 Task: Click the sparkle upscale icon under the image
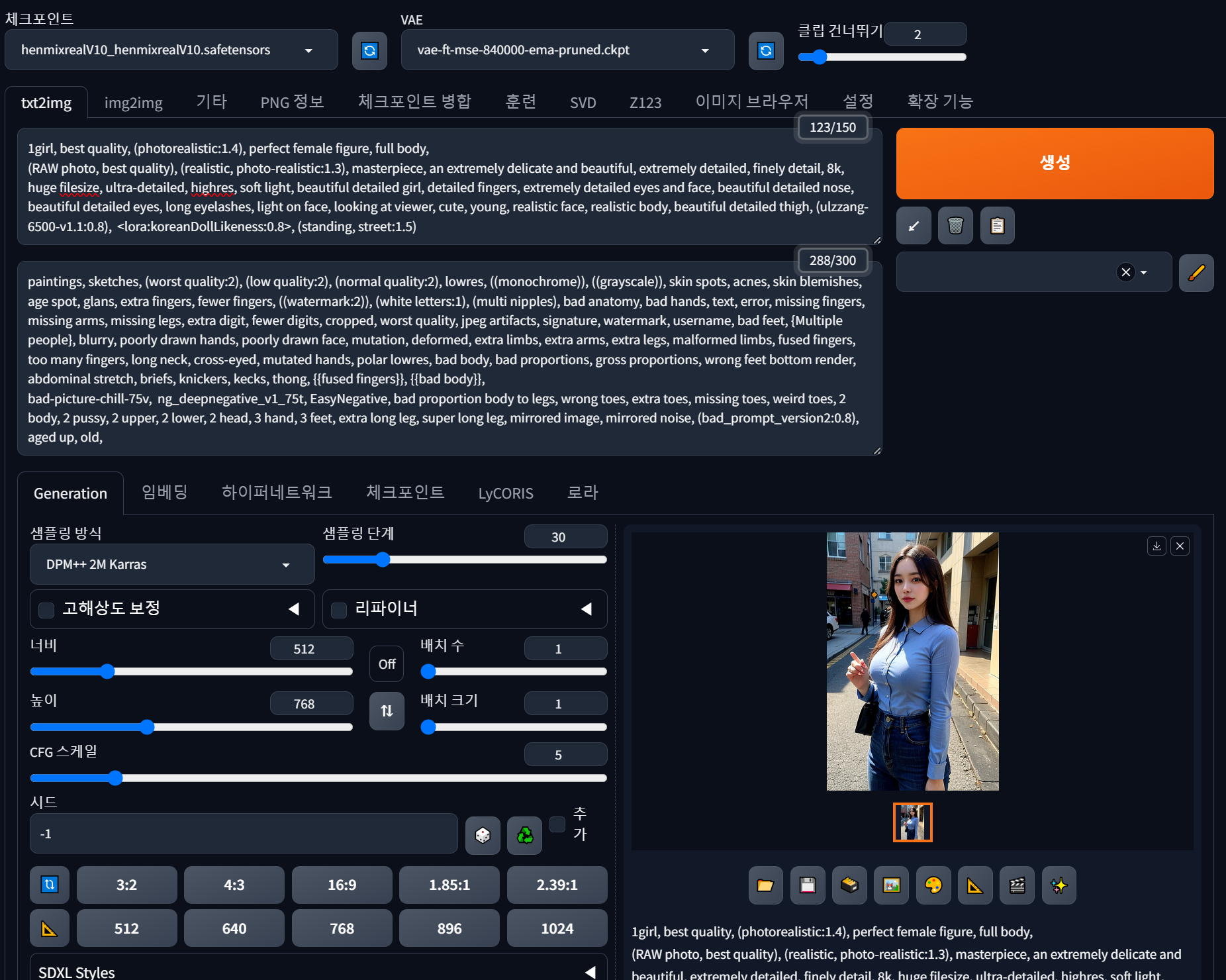(x=1059, y=885)
